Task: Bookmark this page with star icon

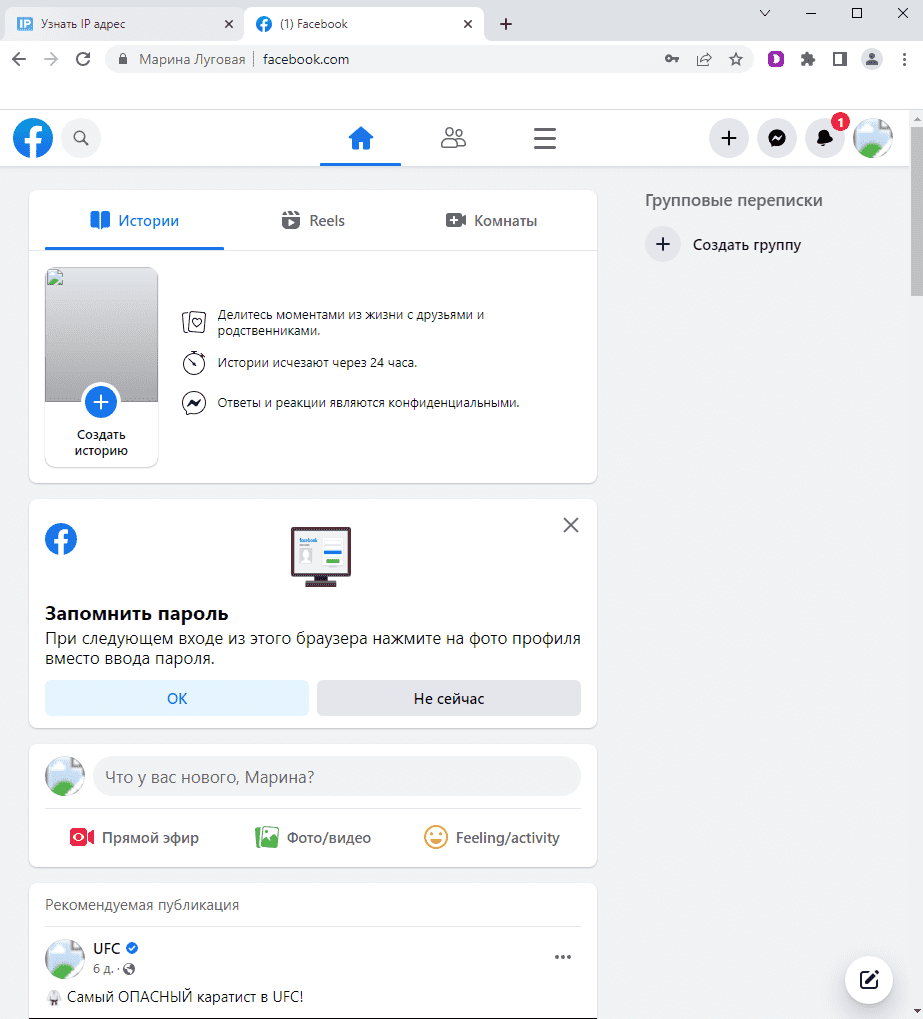Action: pos(736,59)
